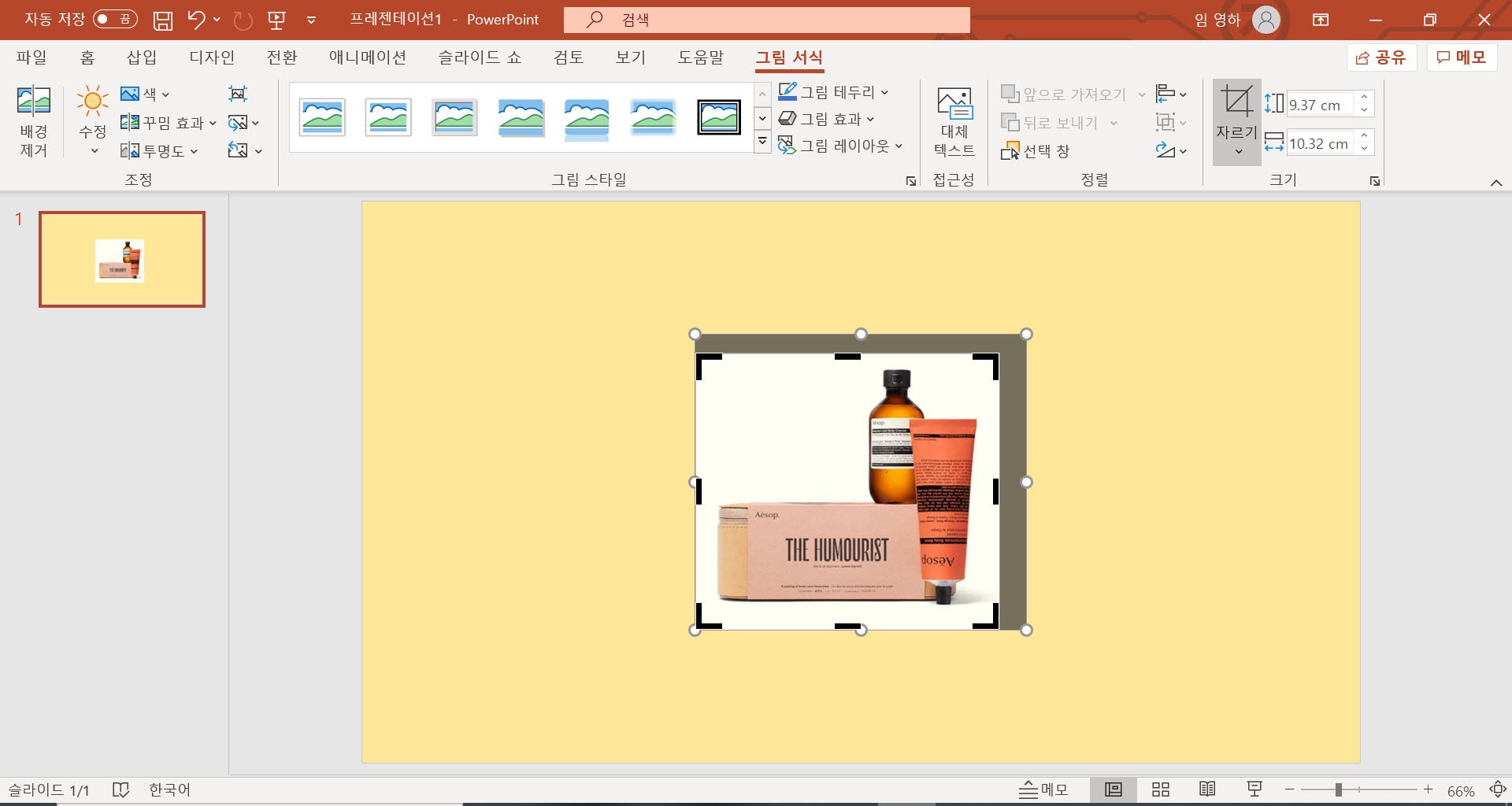This screenshot has width=1512, height=806.
Task: Open the undo history dropdown arrow
Action: (217, 20)
